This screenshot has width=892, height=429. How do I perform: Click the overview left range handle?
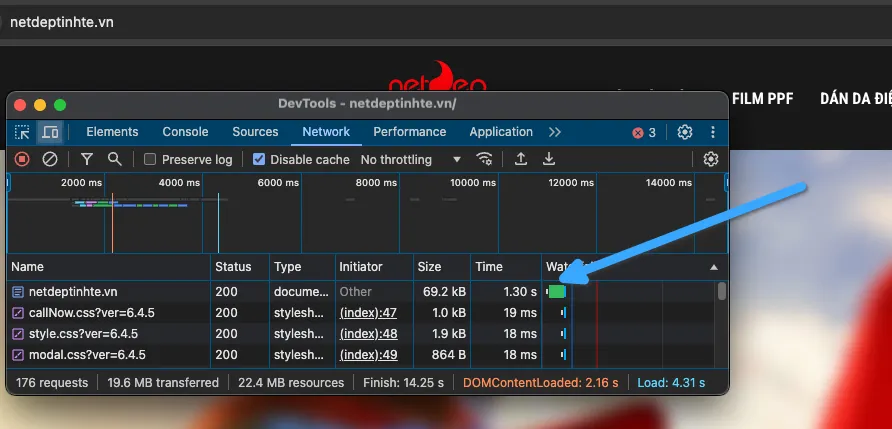coord(8,183)
